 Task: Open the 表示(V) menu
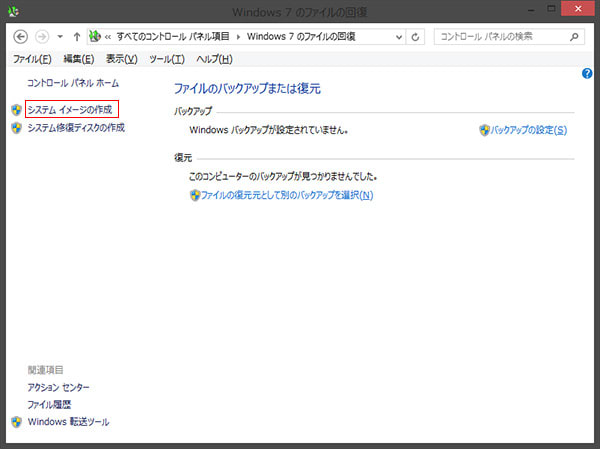pyautogui.click(x=122, y=59)
